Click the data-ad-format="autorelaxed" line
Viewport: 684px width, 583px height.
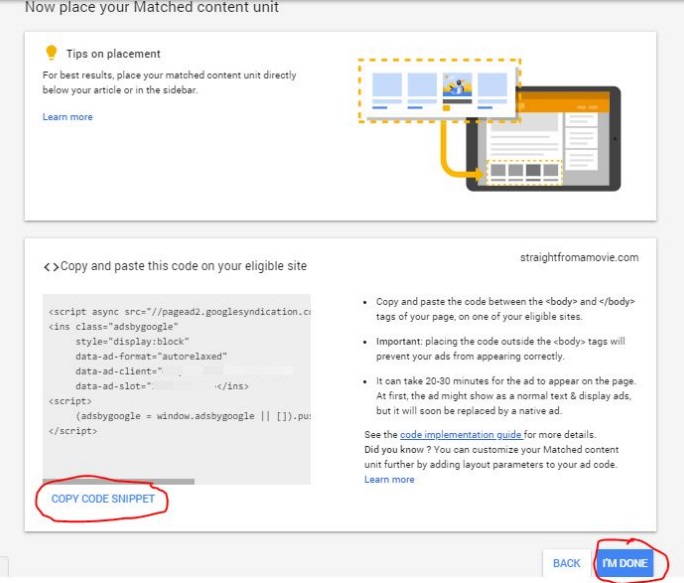151,356
